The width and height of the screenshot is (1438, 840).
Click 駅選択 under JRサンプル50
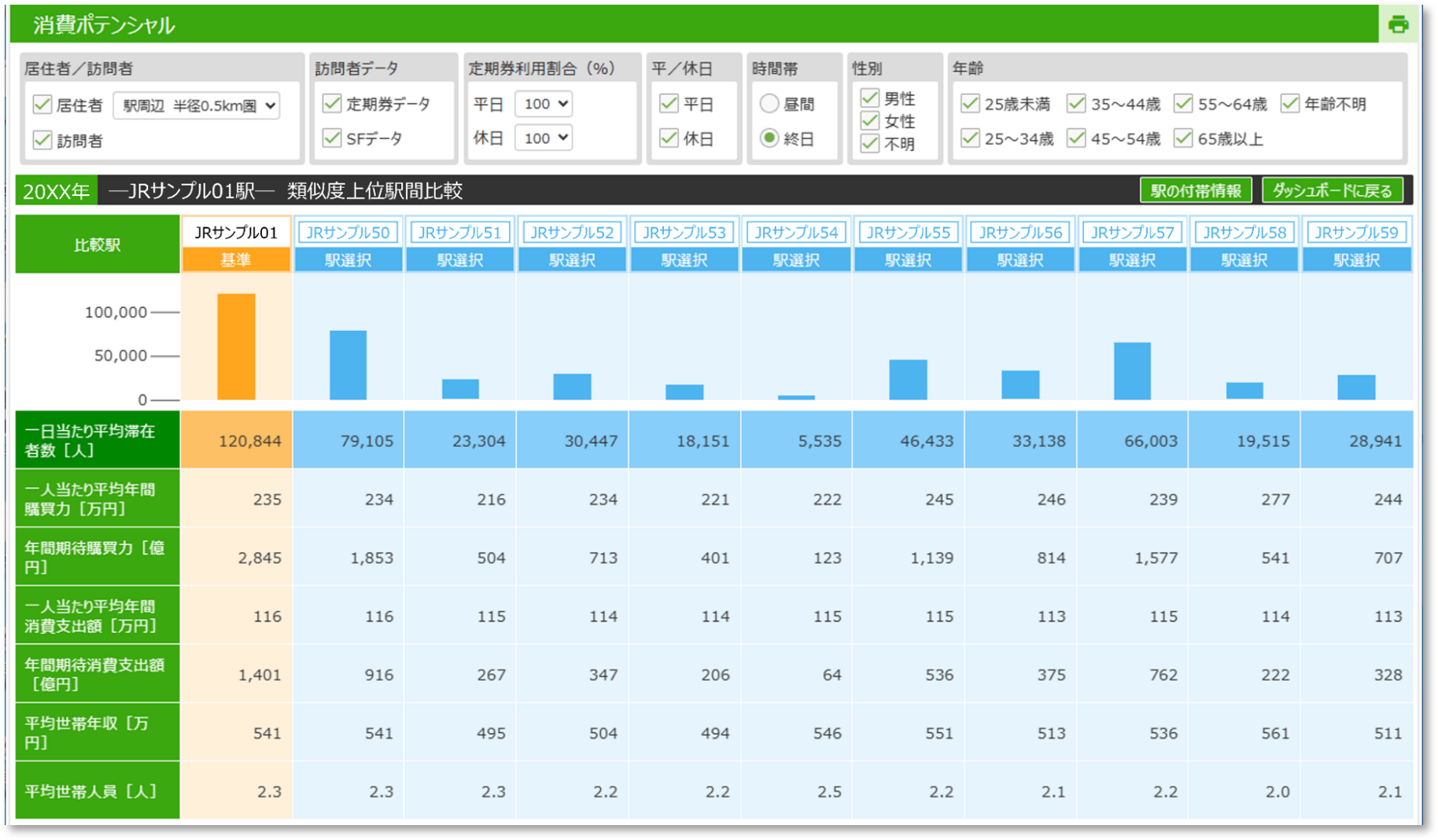(348, 260)
